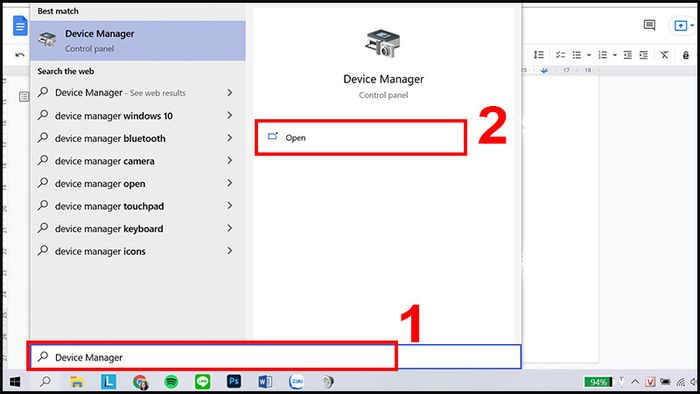
Task: Open Photoshop from the taskbar
Action: click(233, 382)
